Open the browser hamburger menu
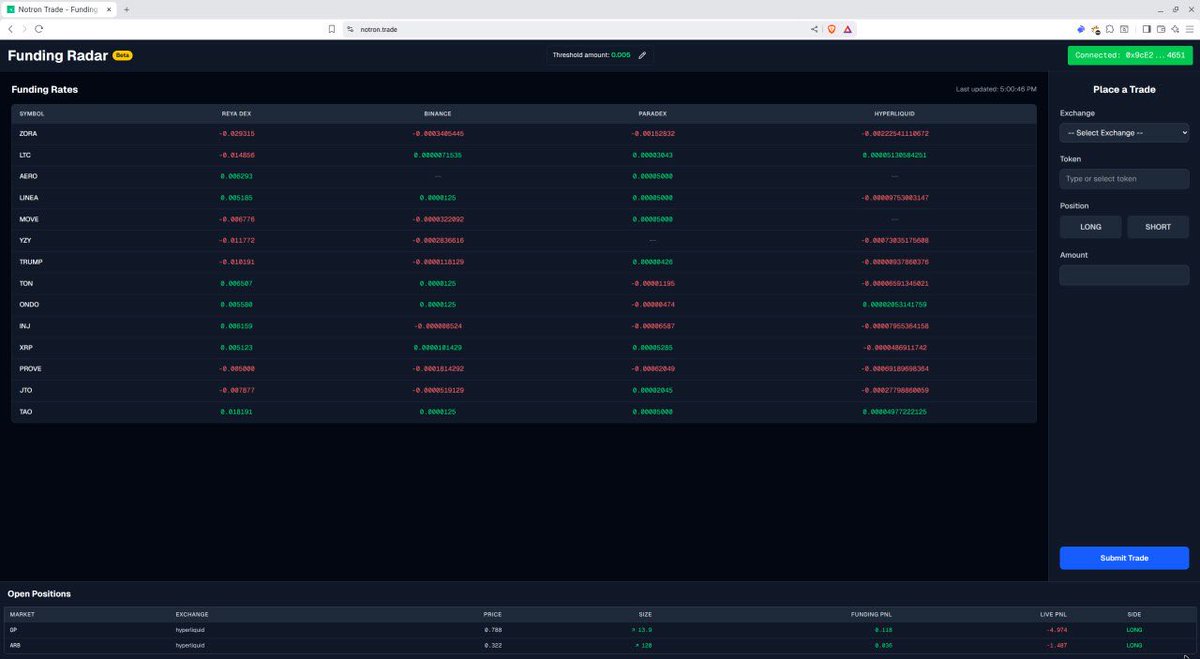This screenshot has width=1200, height=659. pyautogui.click(x=1189, y=29)
